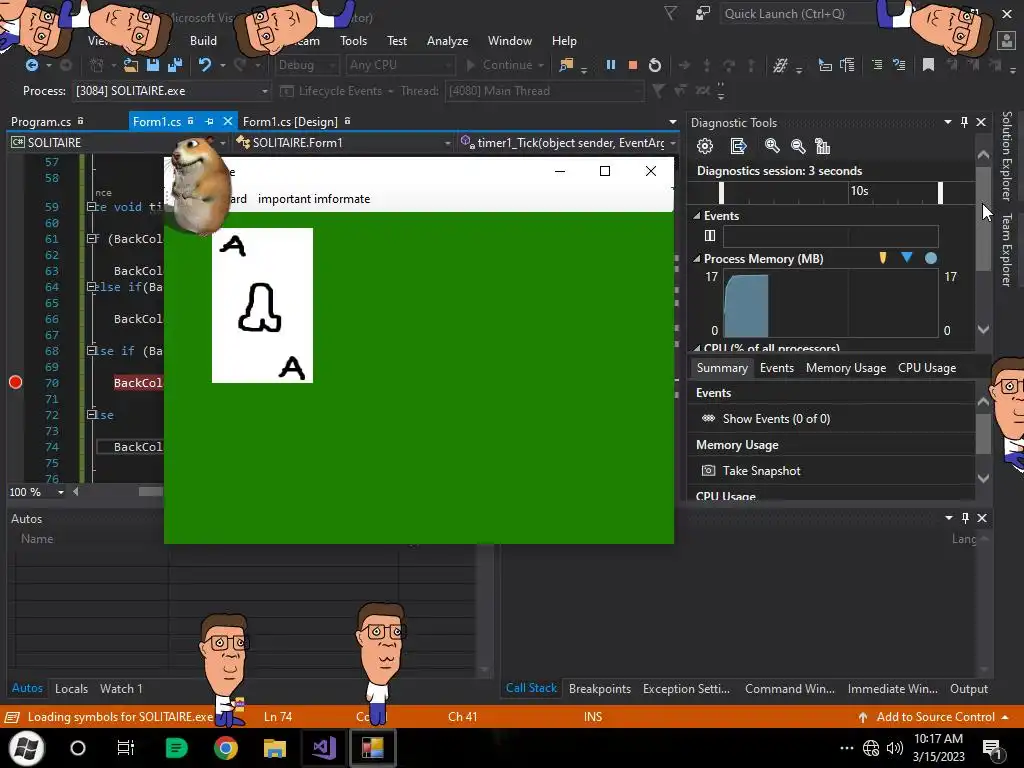
Task: Open the Tools menu
Action: coord(353,40)
